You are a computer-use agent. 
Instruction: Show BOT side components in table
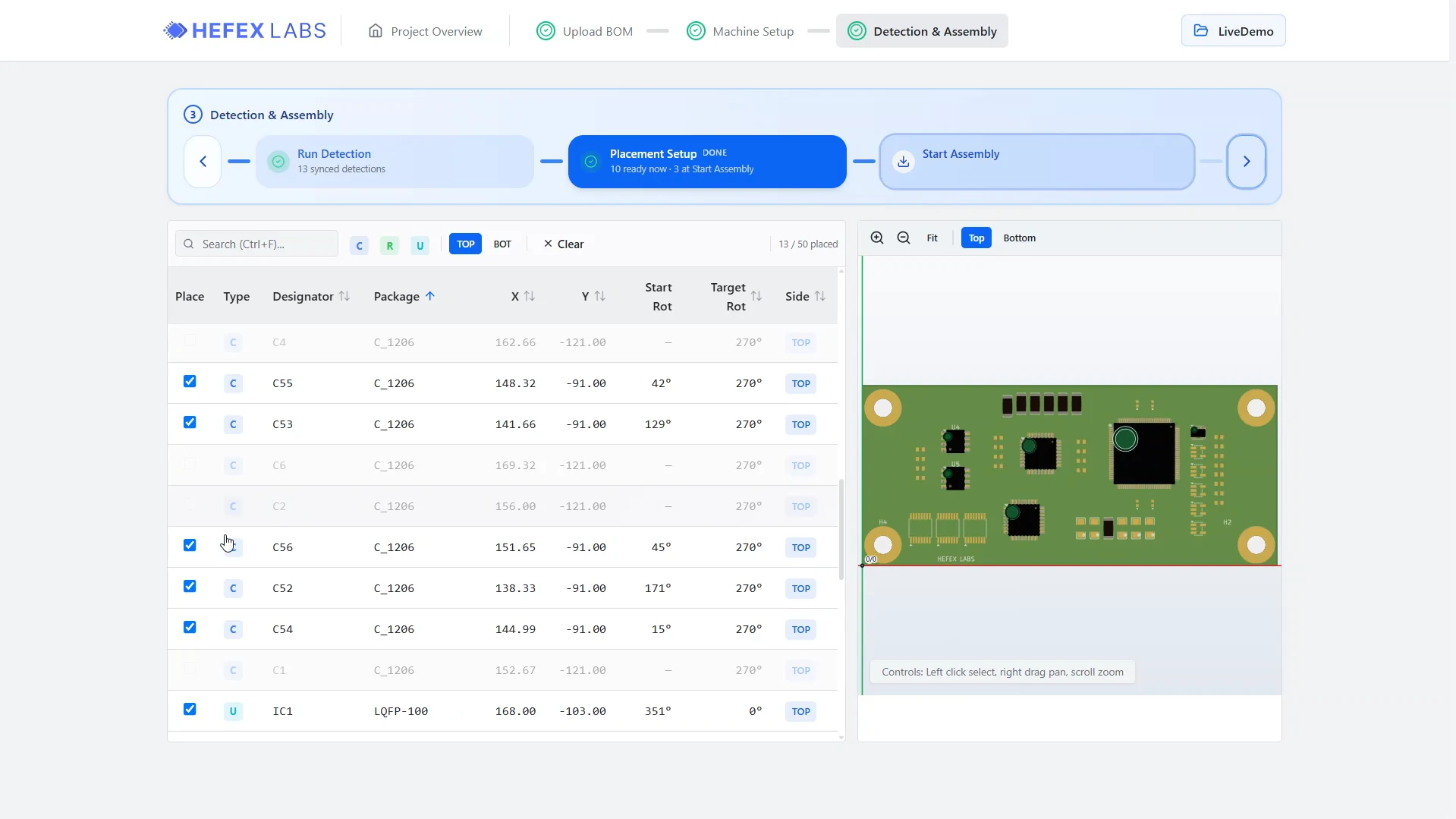(x=502, y=244)
